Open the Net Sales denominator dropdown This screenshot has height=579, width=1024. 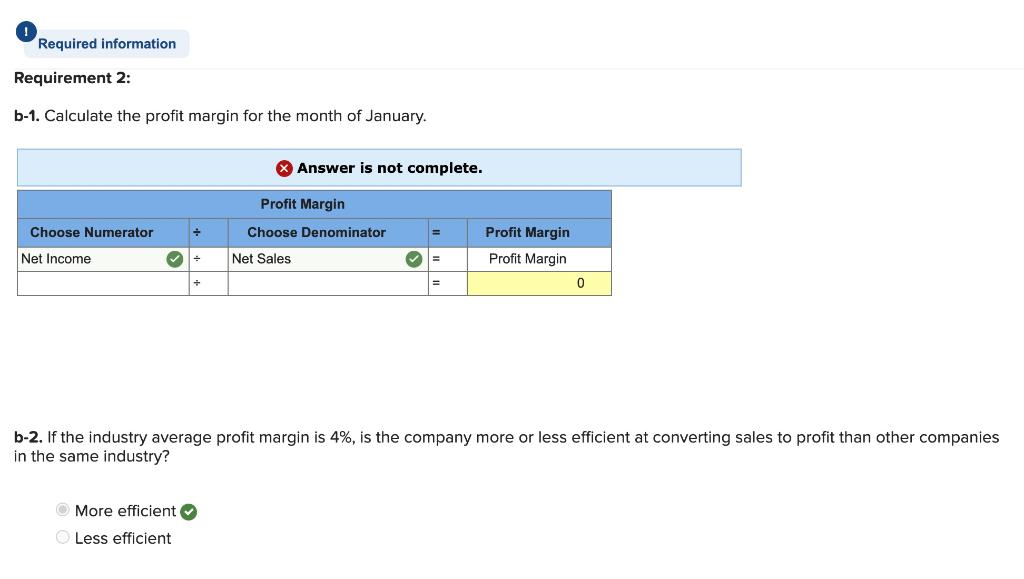[x=320, y=258]
